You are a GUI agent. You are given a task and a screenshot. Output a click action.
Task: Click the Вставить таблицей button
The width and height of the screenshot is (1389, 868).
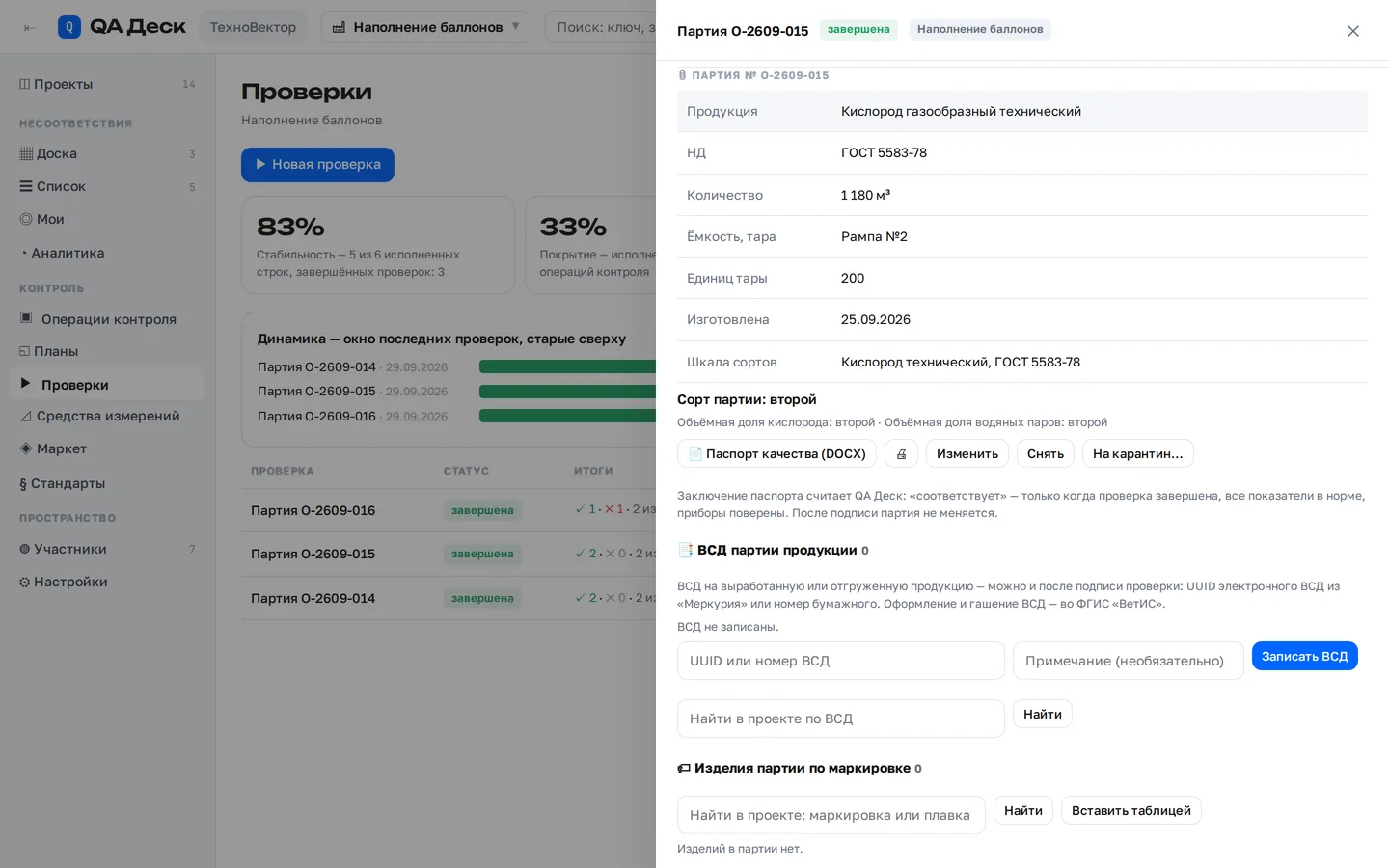click(x=1131, y=810)
